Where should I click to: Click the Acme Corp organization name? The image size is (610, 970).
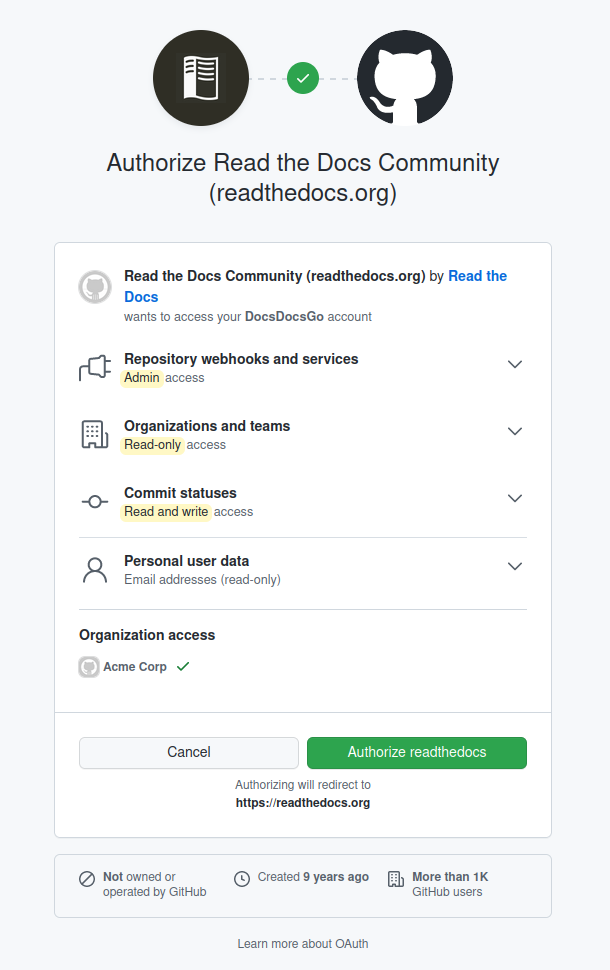(x=135, y=667)
